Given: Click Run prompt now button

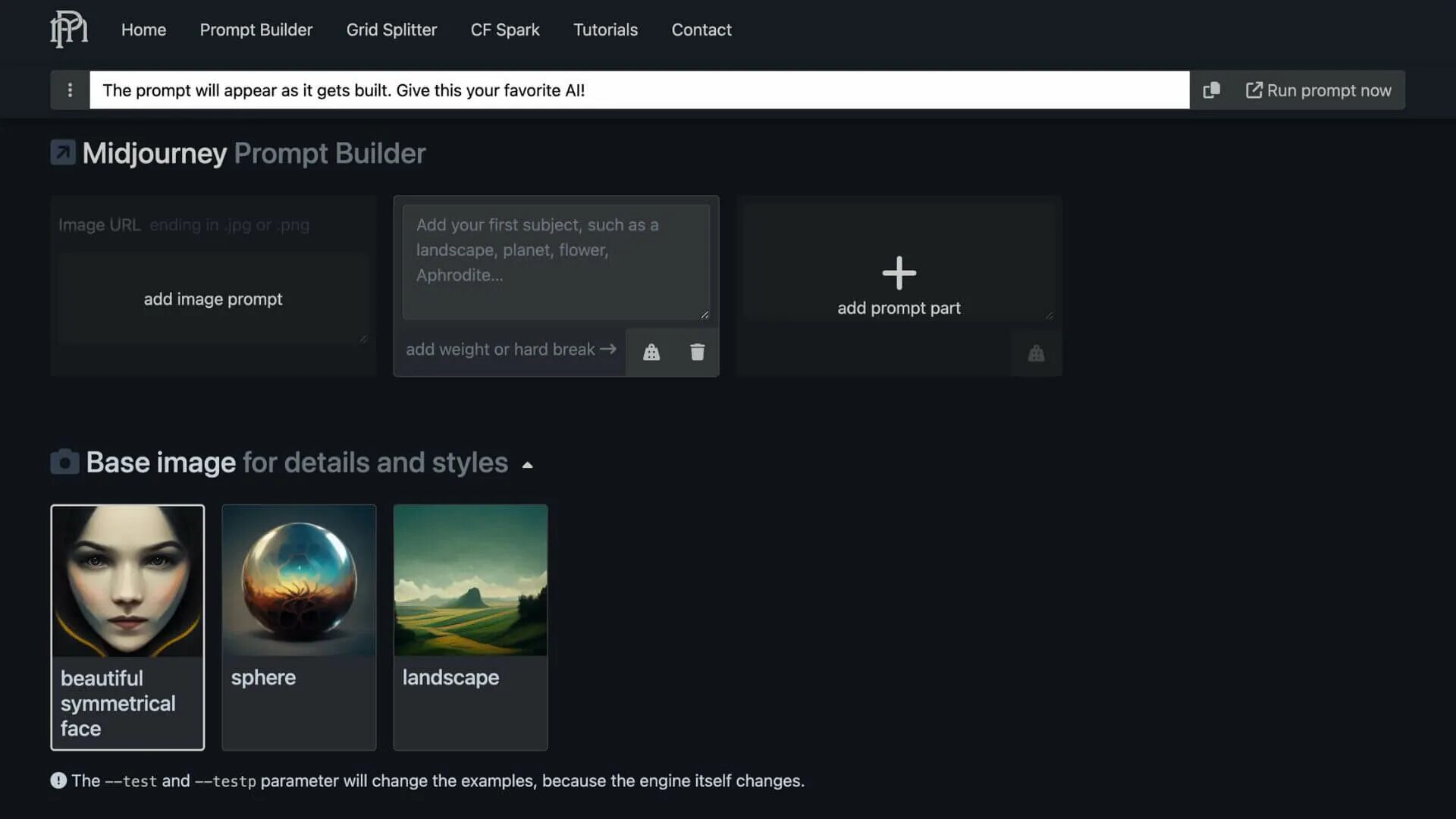Looking at the screenshot, I should coord(1317,89).
